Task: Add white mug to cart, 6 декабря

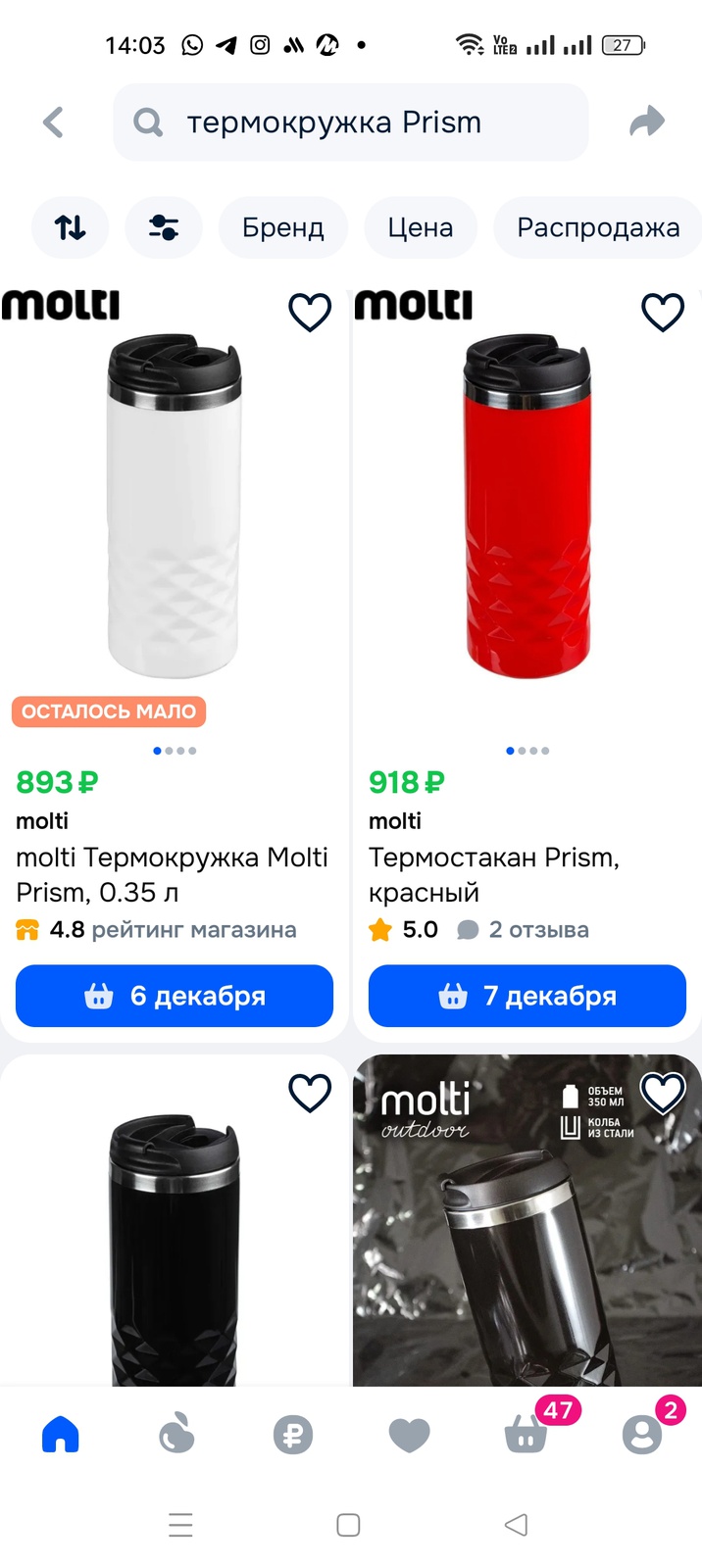Action: (175, 996)
